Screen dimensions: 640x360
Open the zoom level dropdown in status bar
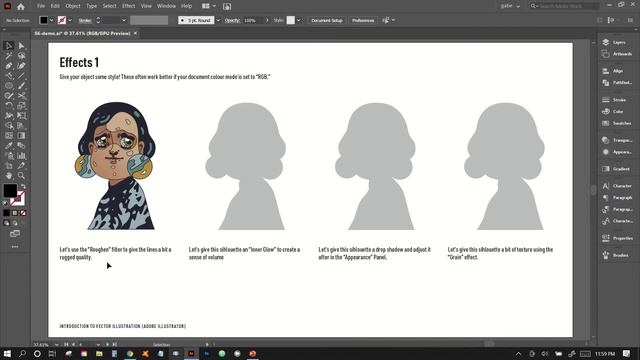56,344
